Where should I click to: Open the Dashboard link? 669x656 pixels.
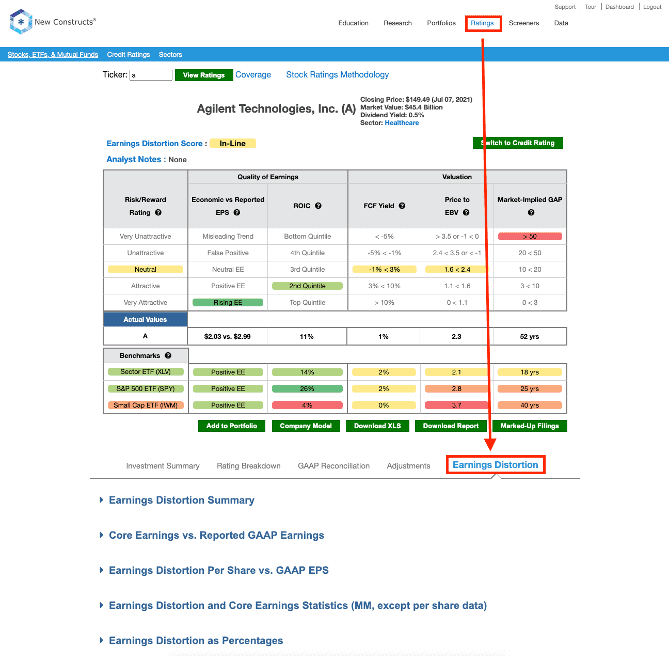pyautogui.click(x=620, y=7)
